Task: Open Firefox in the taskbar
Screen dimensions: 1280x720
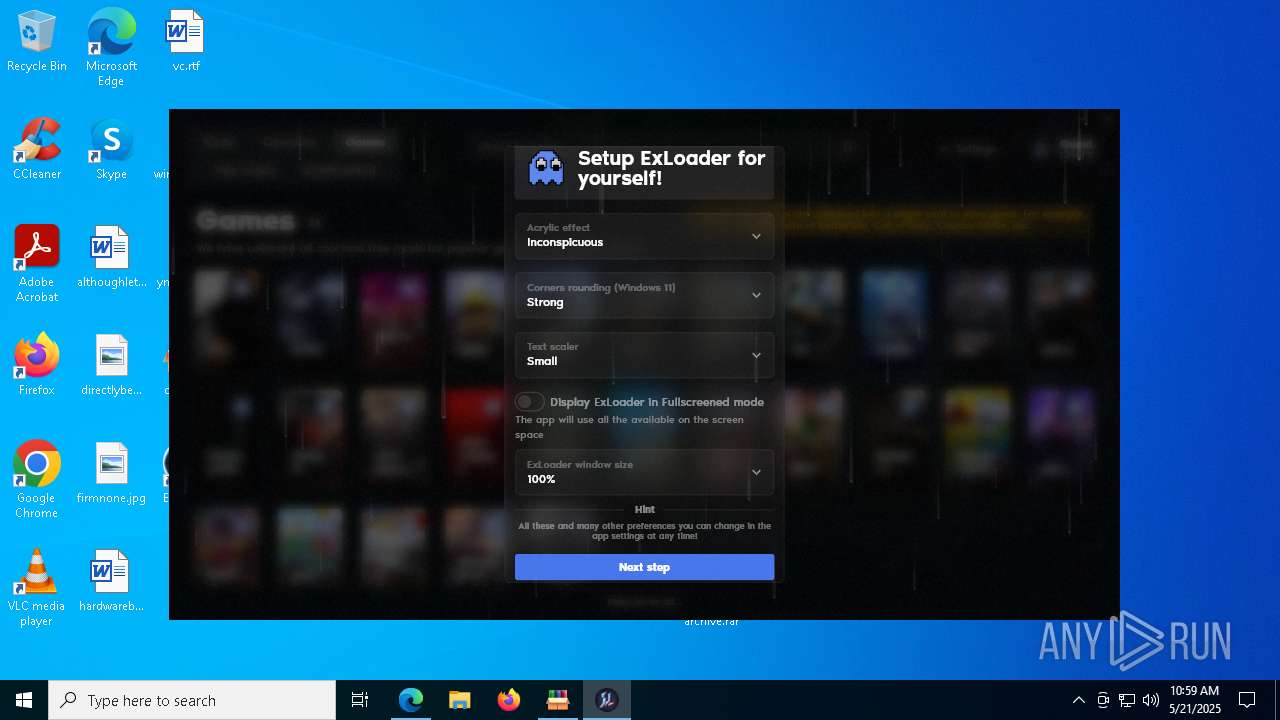Action: tap(509, 700)
